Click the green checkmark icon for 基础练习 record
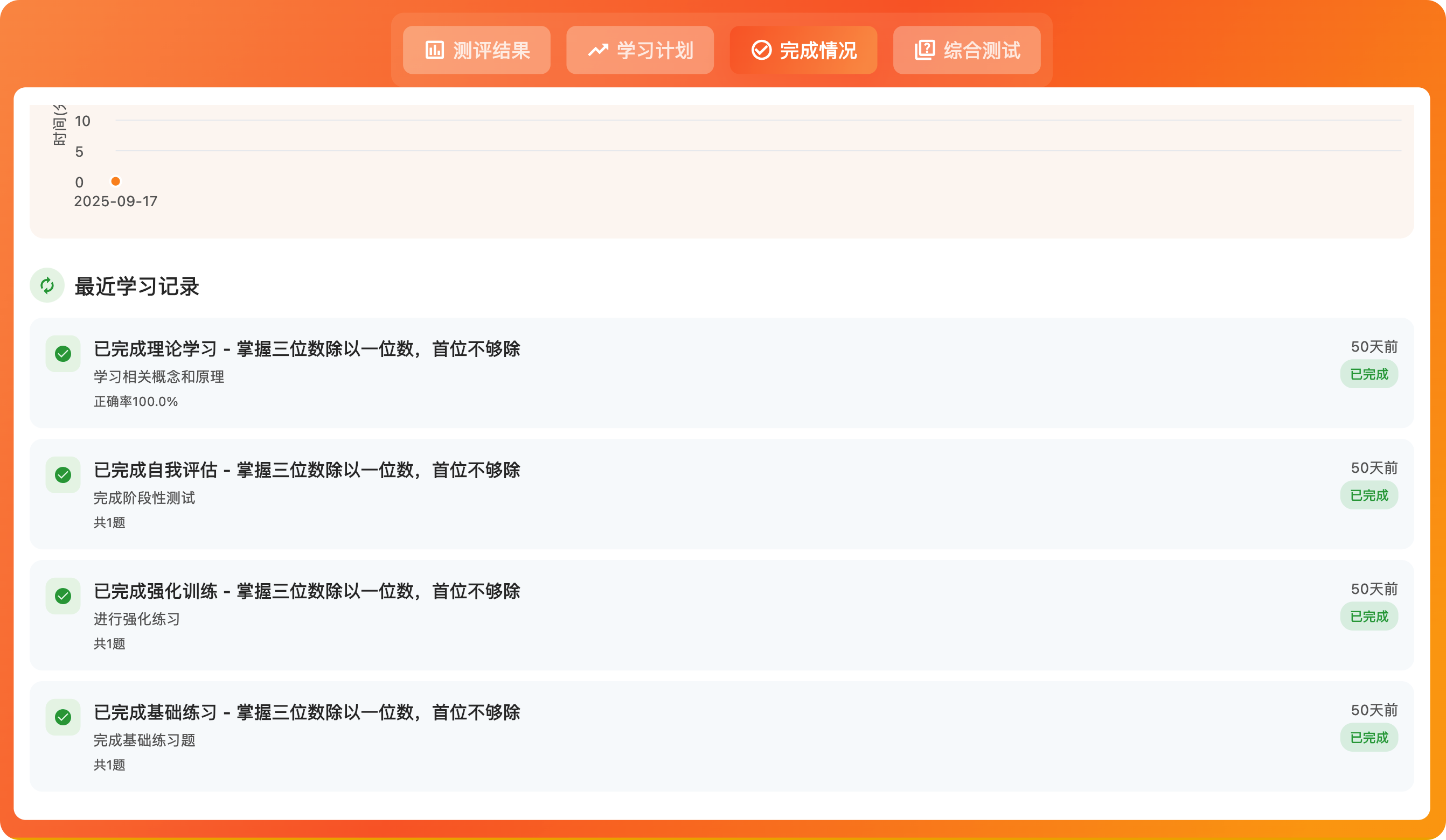1446x840 pixels. (63, 717)
